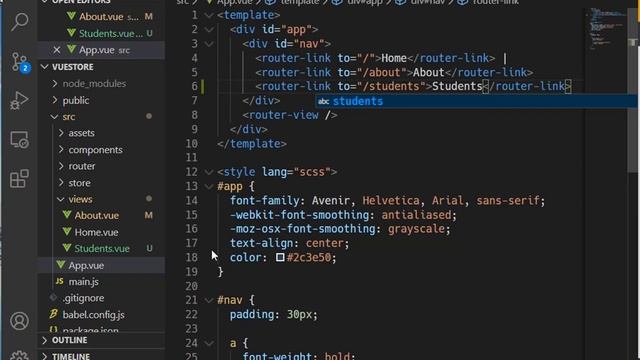
Task: Click router-view tag on line 8
Action: click(x=290, y=116)
